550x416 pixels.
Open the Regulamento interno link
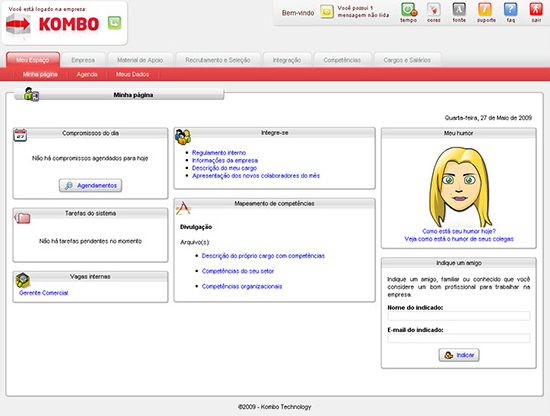click(219, 153)
